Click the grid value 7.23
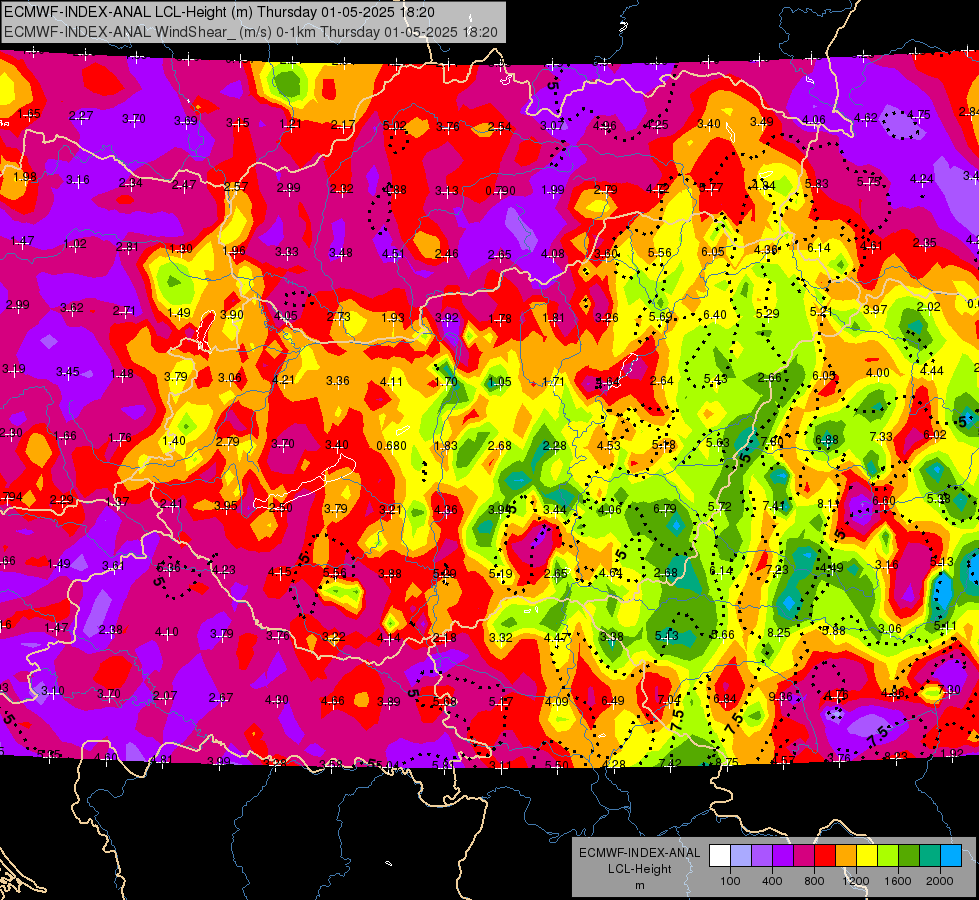Viewport: 979px width, 900px height. click(x=777, y=570)
